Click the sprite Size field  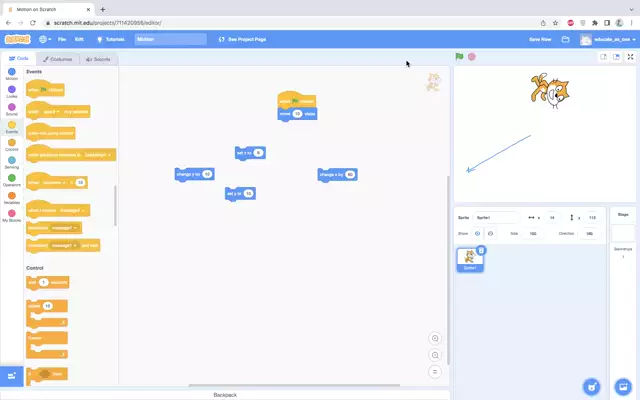pos(533,233)
